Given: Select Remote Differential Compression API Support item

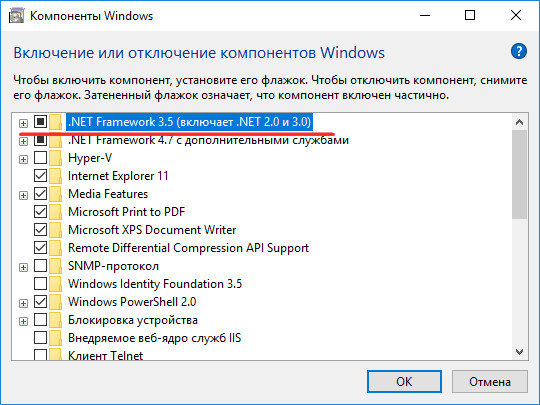Looking at the screenshot, I should coord(188,248).
